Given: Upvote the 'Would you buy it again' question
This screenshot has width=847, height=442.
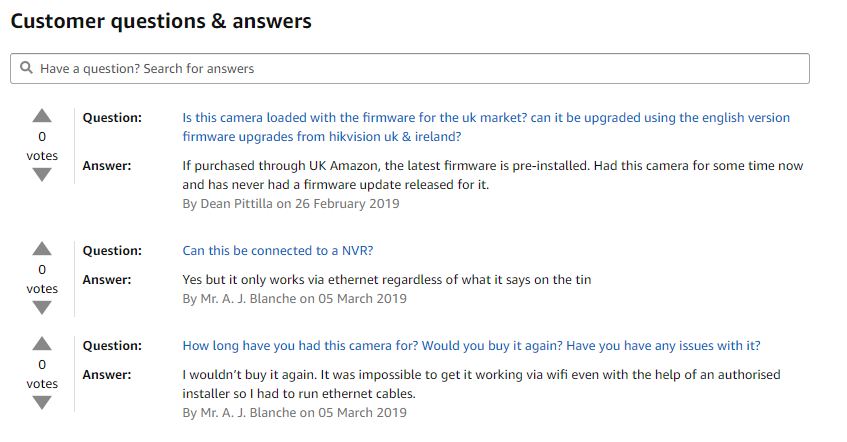Looking at the screenshot, I should pyautogui.click(x=42, y=344).
